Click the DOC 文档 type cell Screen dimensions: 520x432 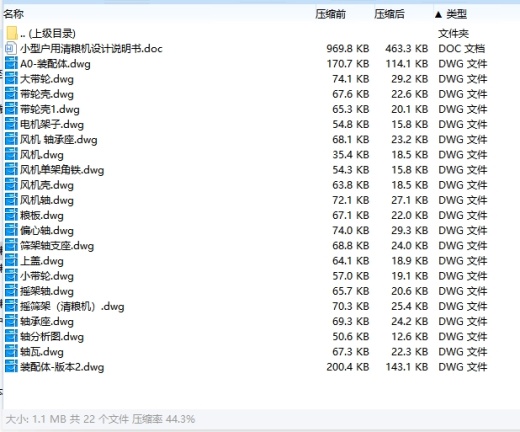click(461, 49)
